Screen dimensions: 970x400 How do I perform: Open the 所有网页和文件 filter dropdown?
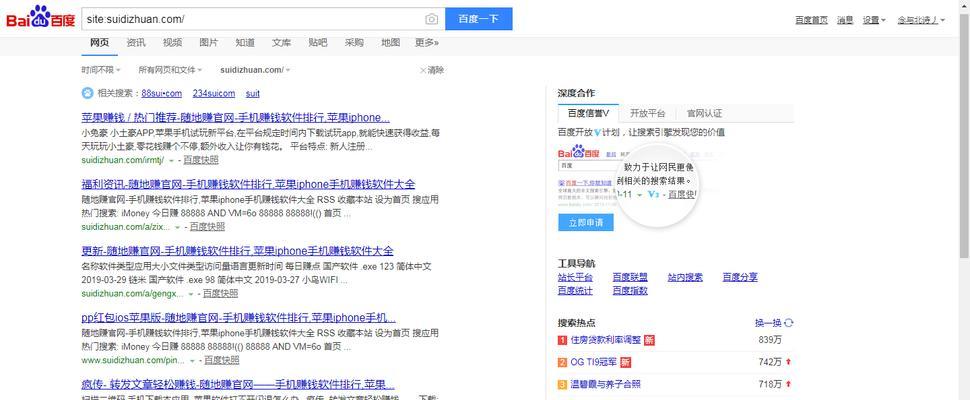[170, 70]
